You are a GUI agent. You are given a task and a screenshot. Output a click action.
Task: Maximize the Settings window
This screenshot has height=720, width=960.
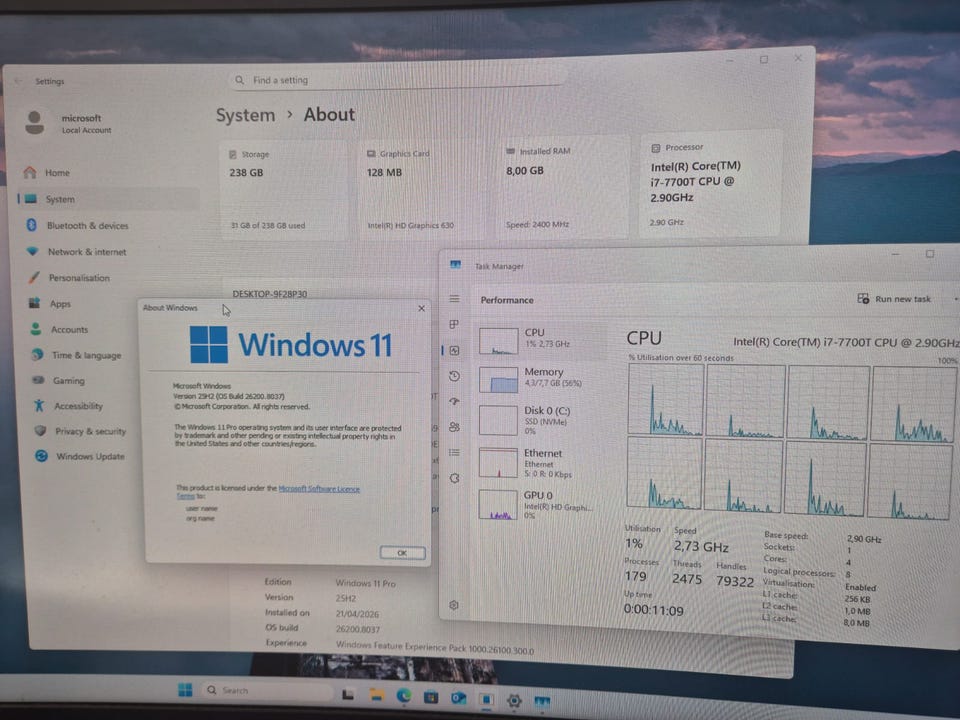click(x=763, y=59)
